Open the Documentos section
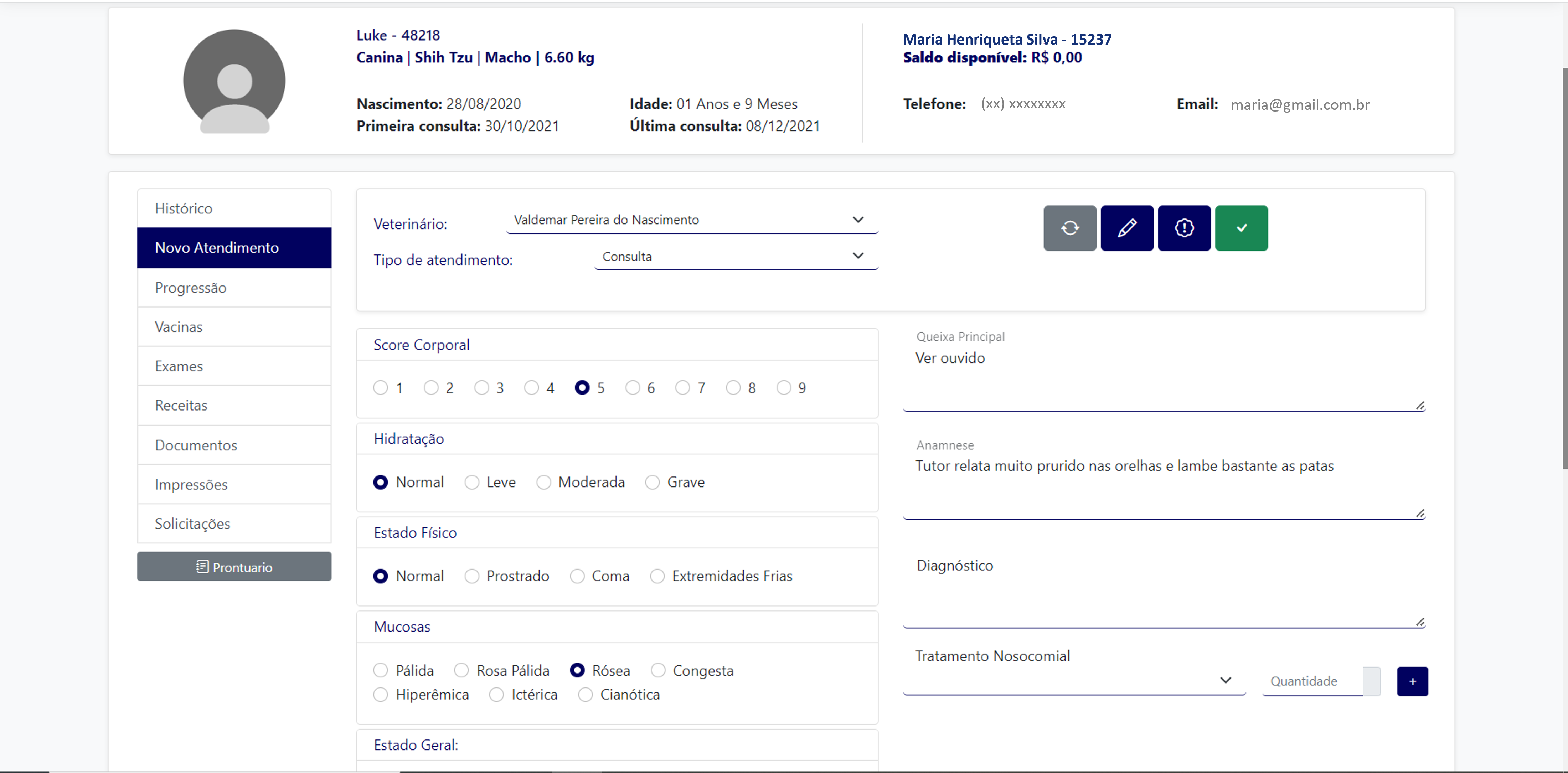The image size is (1568, 773). click(x=234, y=445)
